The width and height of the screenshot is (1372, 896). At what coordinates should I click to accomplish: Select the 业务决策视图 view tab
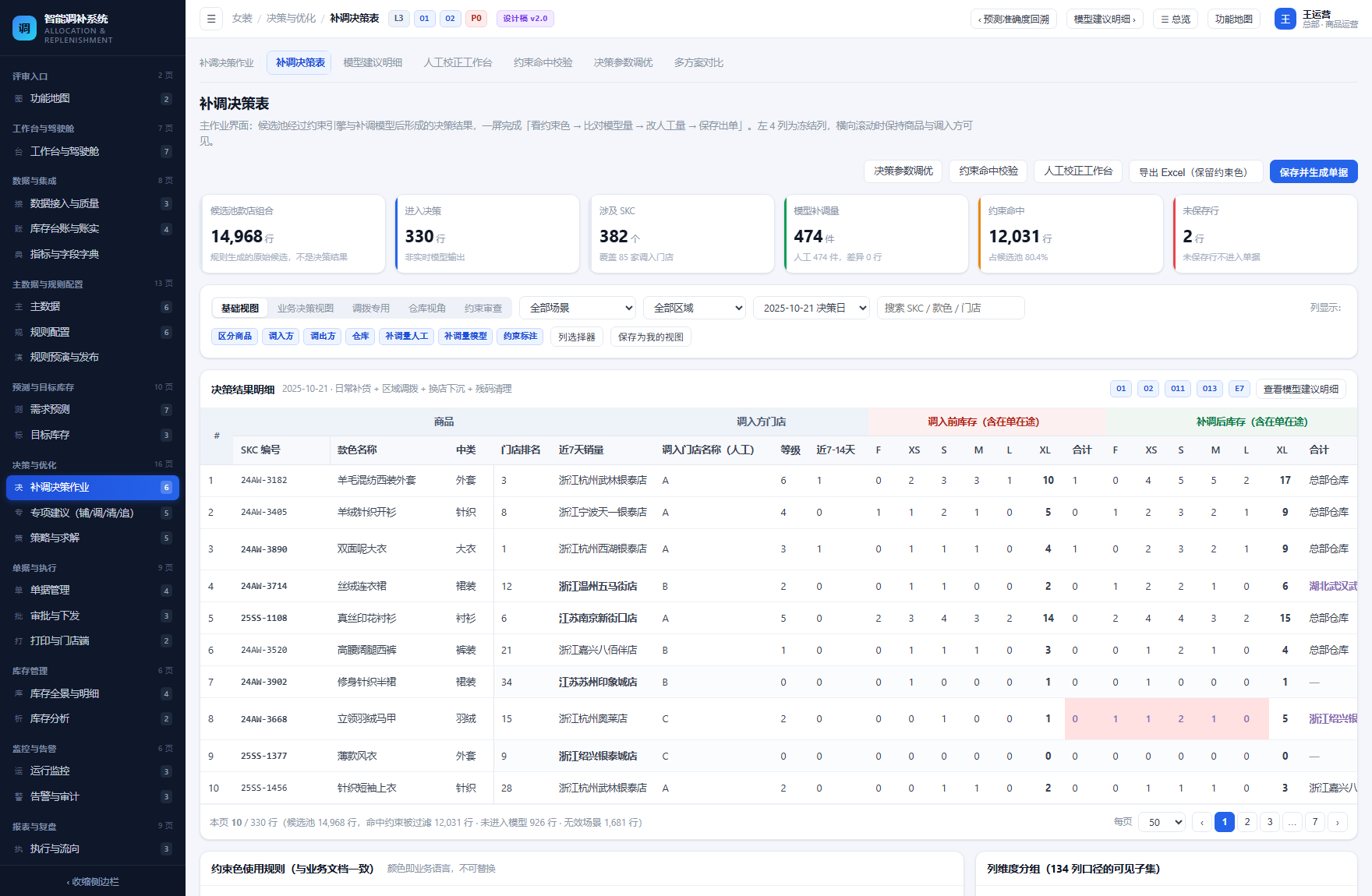click(x=306, y=308)
